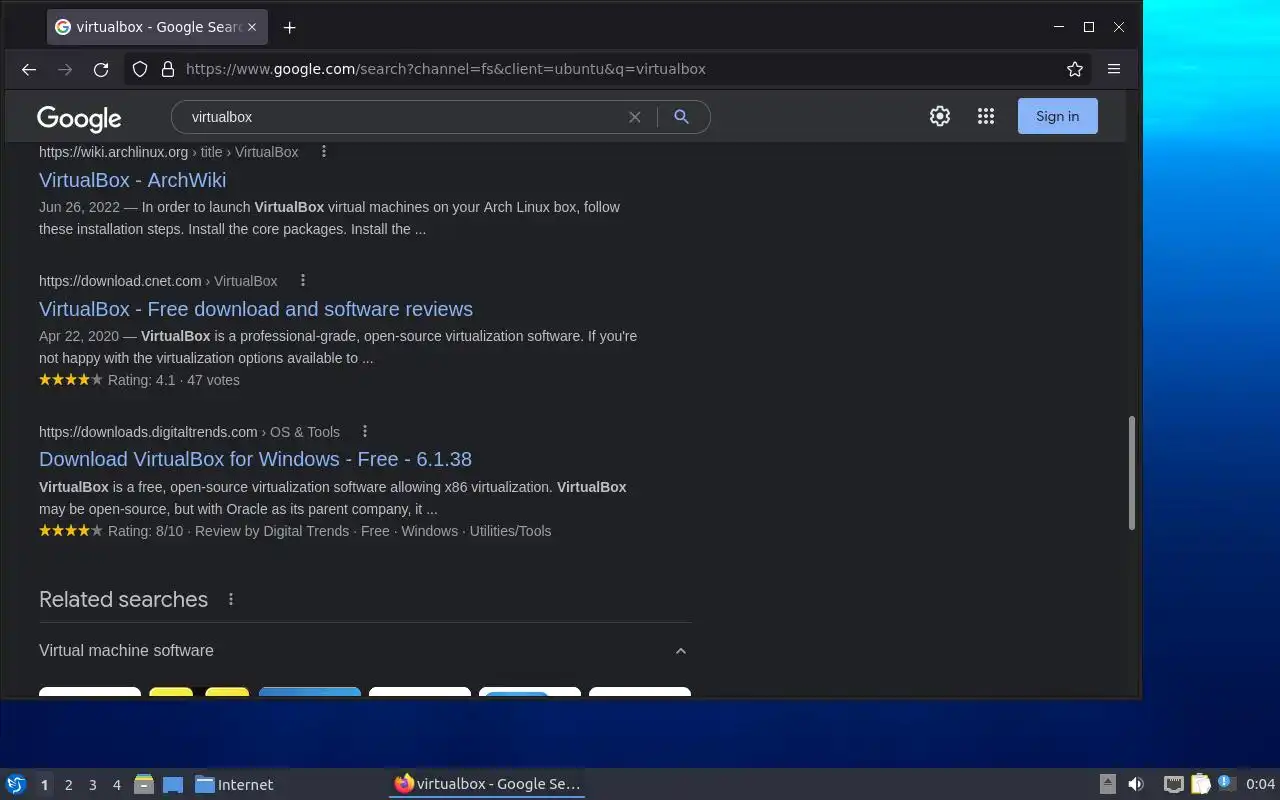Open the volume speaker tray icon

coord(1136,784)
